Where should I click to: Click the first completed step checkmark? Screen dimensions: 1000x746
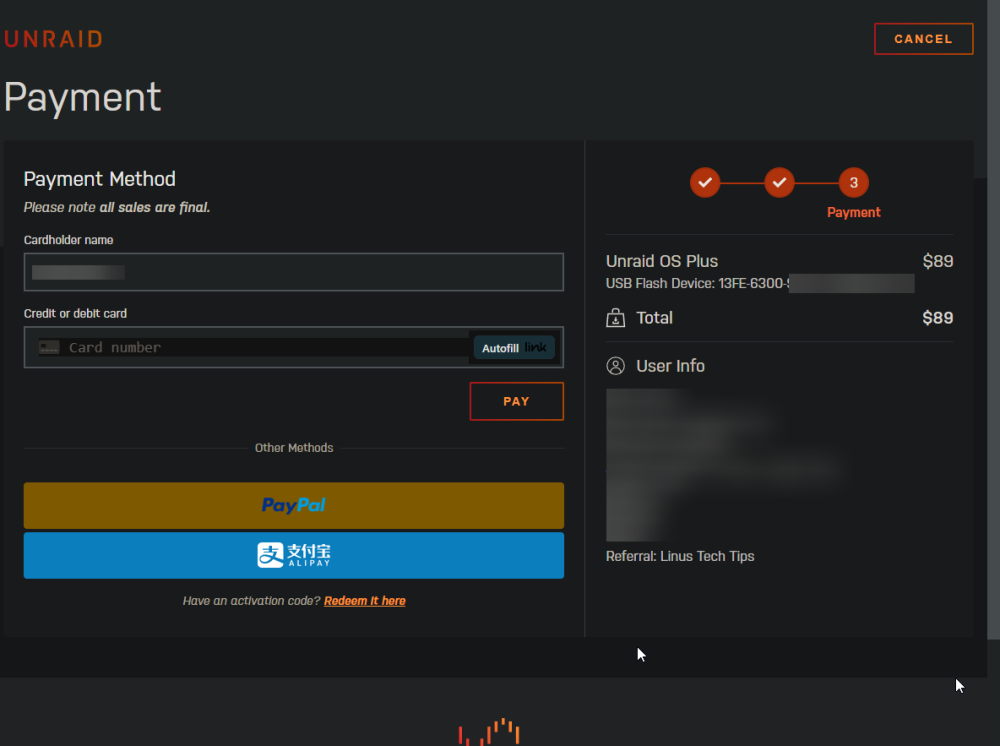point(705,183)
